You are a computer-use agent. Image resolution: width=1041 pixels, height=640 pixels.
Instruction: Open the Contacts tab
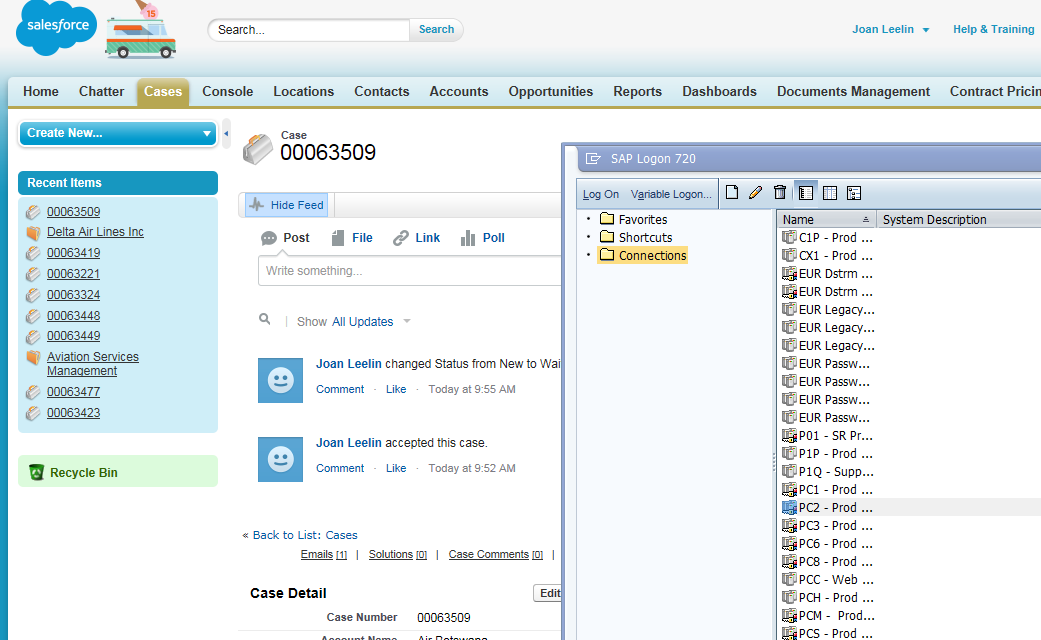pyautogui.click(x=382, y=92)
